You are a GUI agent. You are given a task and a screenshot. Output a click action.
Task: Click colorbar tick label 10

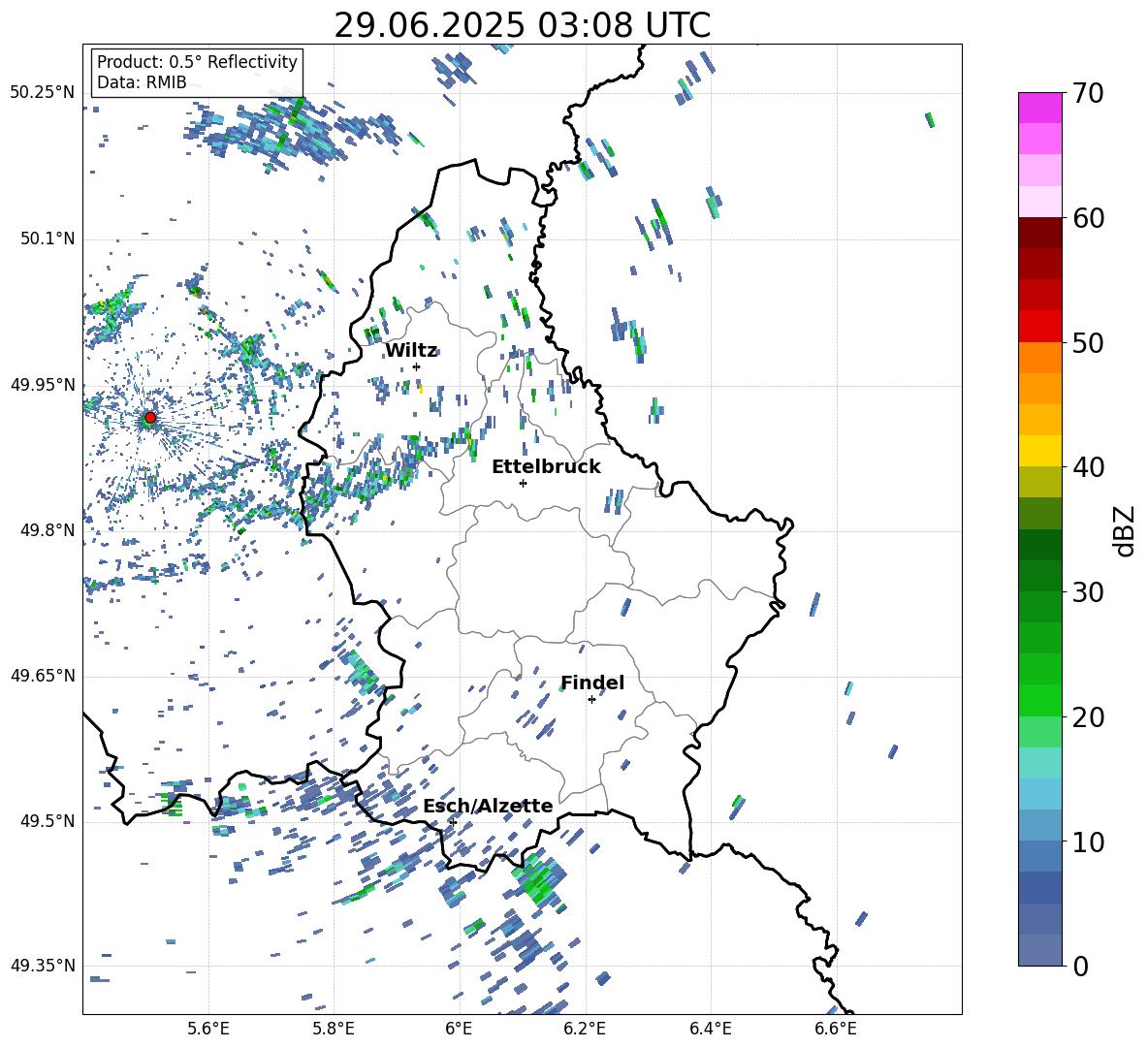coord(1088,842)
